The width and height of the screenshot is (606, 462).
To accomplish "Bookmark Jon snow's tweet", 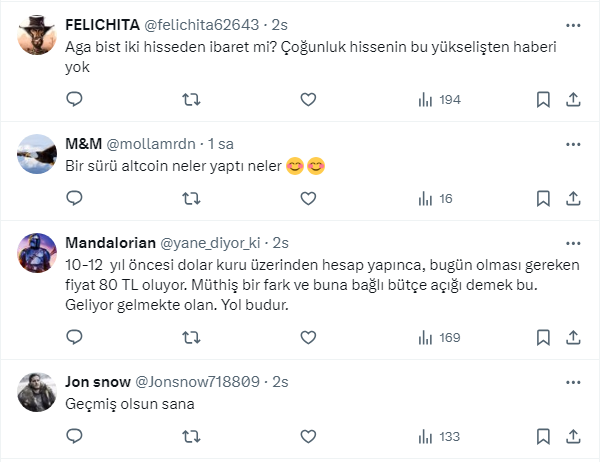I will [543, 436].
